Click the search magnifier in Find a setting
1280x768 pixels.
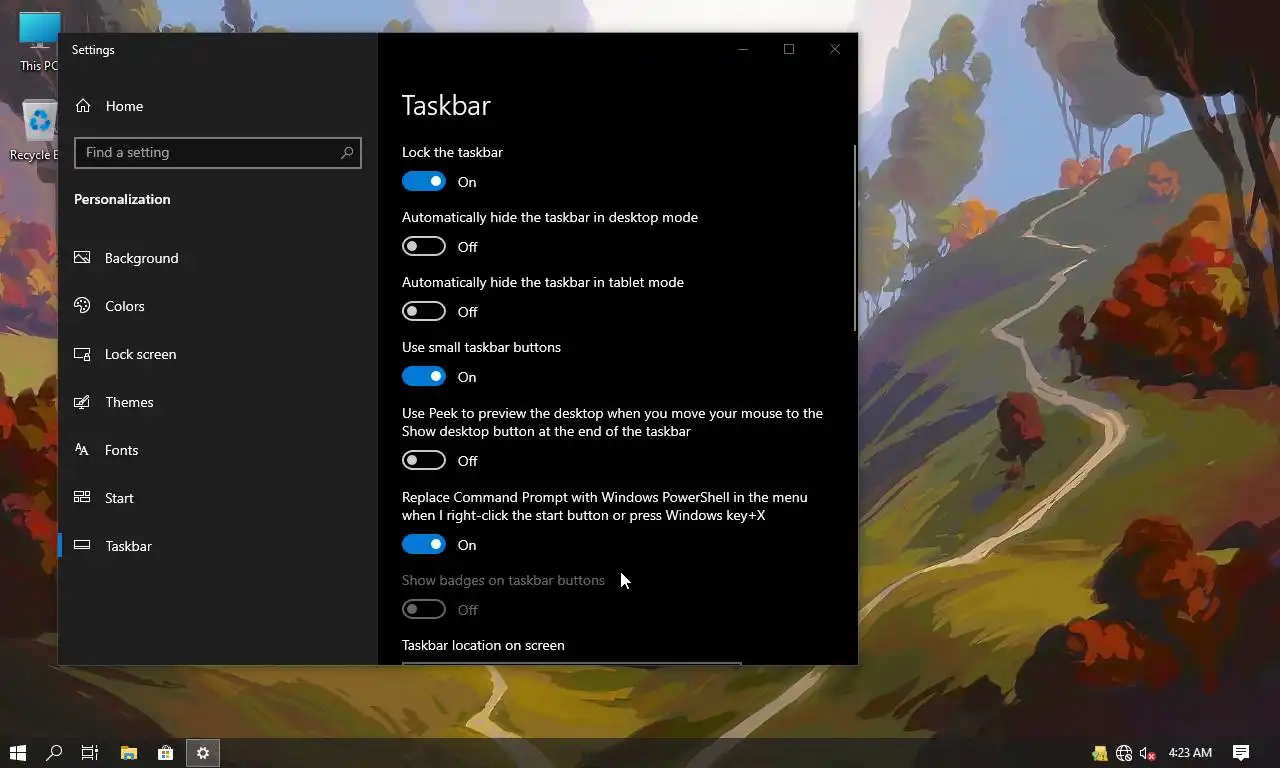347,153
